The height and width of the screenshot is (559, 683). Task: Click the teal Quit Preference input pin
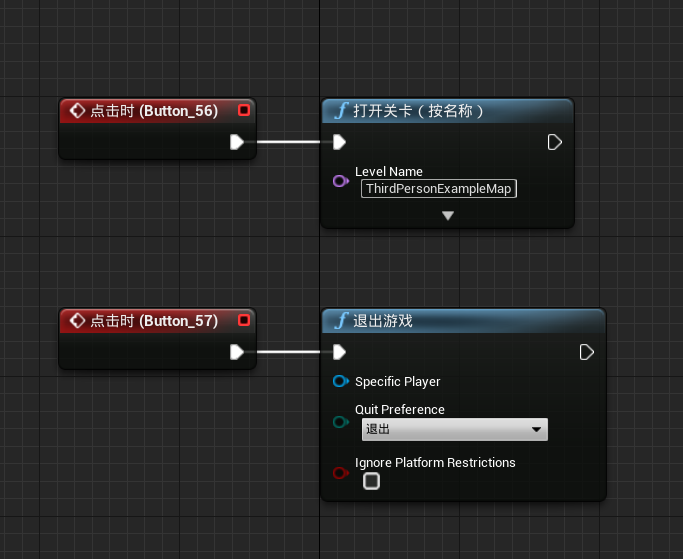point(341,422)
